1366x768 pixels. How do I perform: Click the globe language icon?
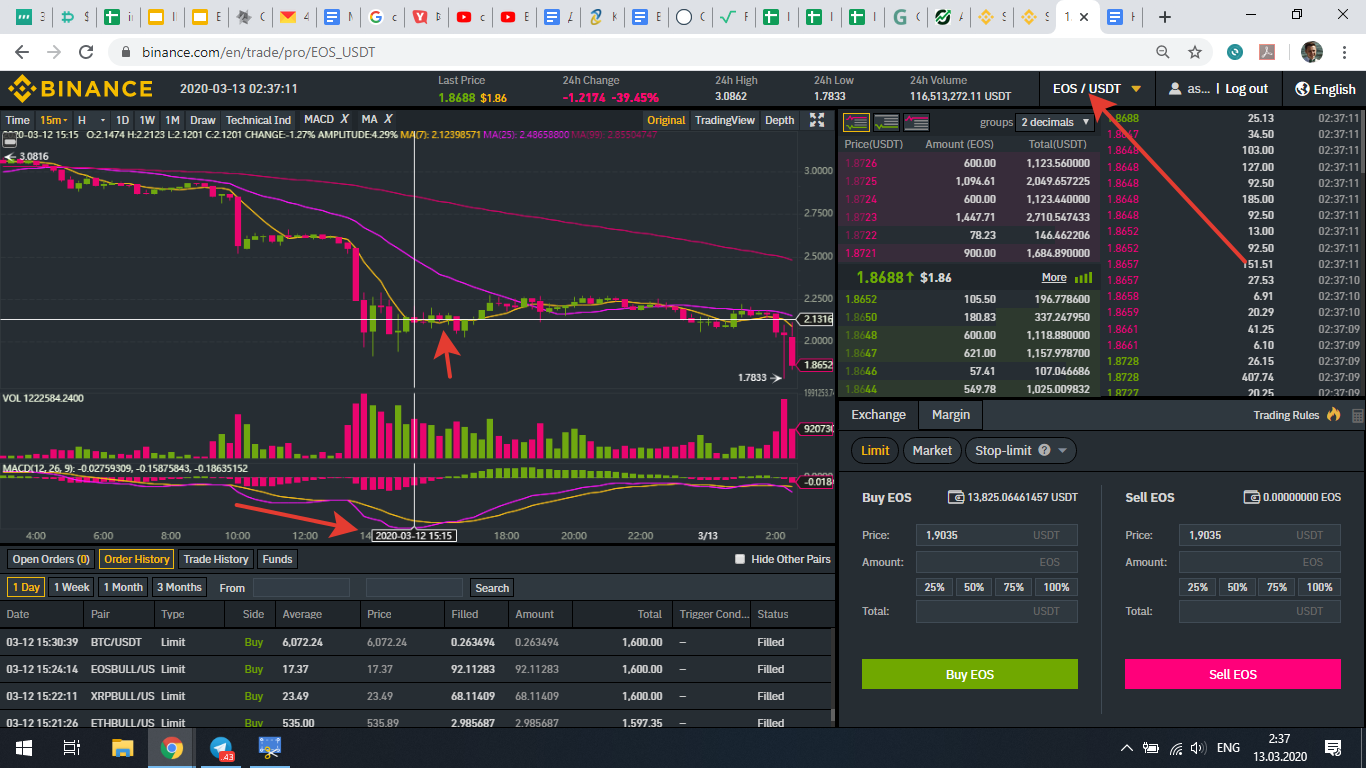[1302, 89]
